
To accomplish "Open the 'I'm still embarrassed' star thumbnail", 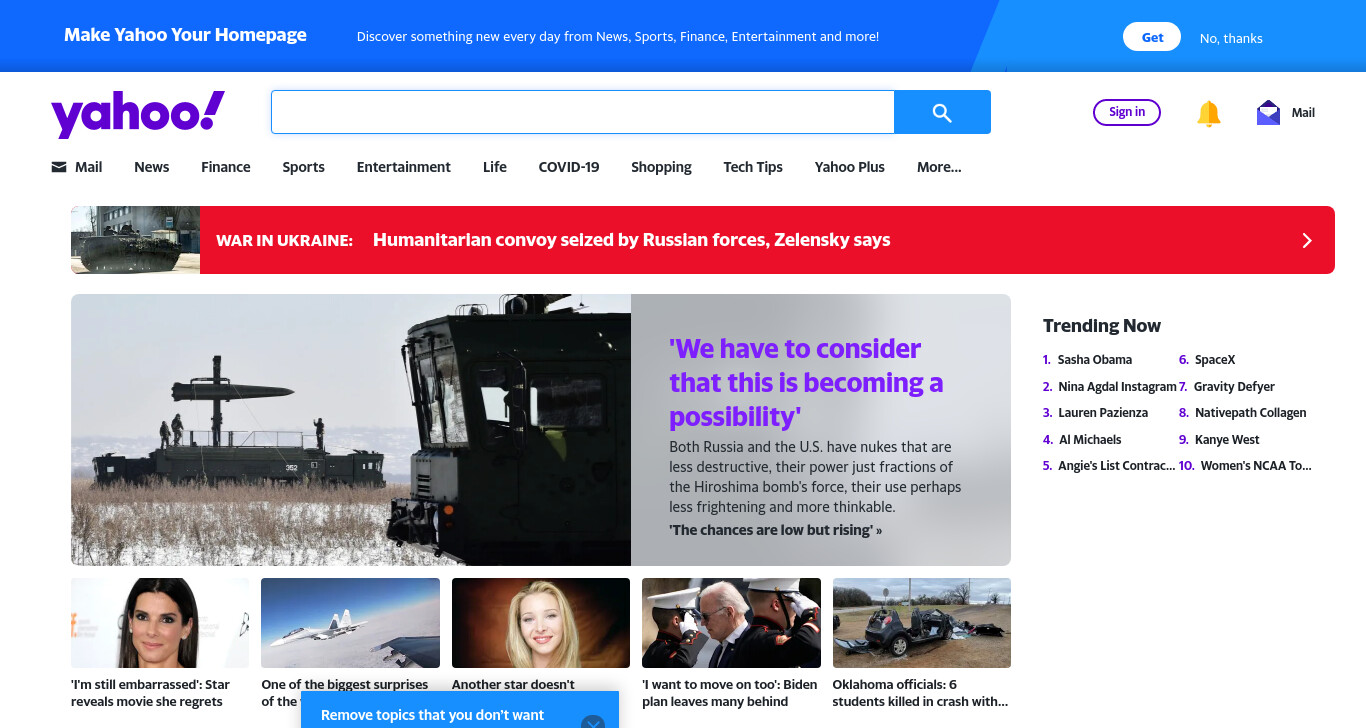I will 160,623.
